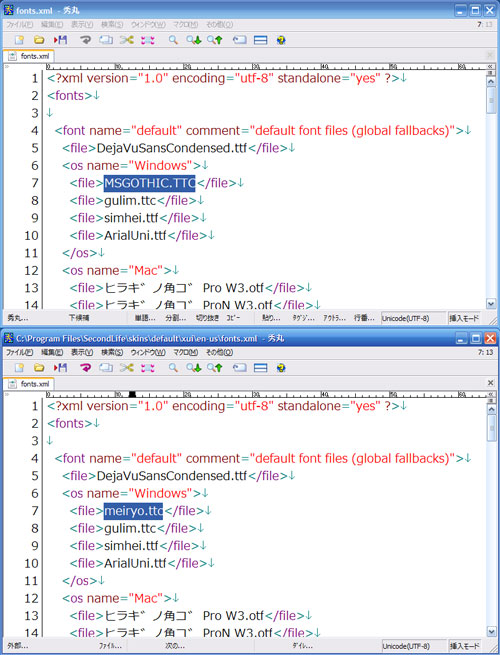Viewport: 500px width, 655px height.
Task: Click 次の... button in lower status bar
Action: point(175,646)
